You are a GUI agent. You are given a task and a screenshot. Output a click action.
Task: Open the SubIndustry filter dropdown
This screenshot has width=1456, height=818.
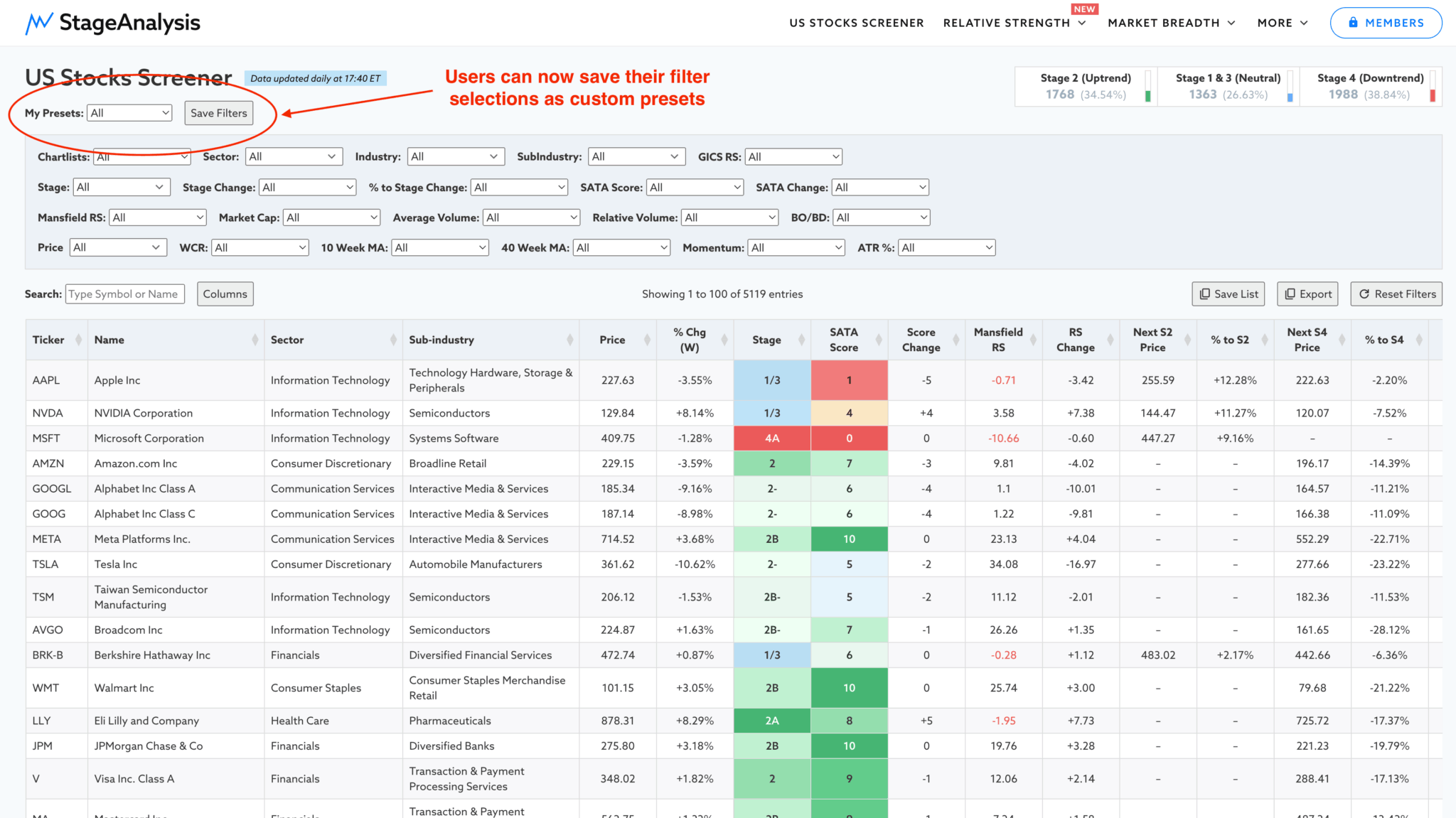(x=636, y=156)
